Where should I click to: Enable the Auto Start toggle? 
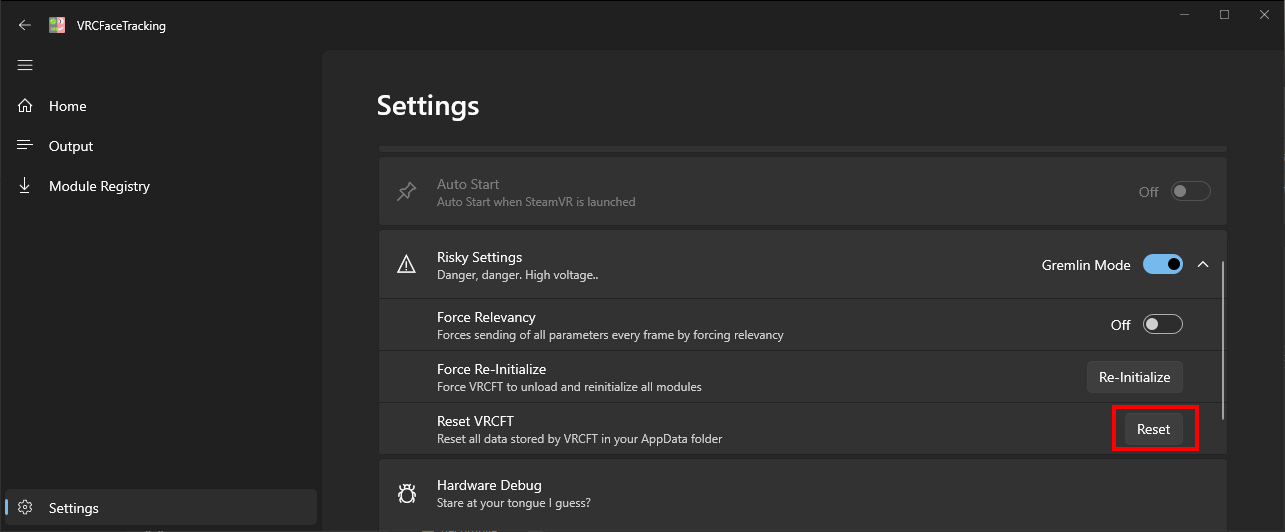point(1190,192)
